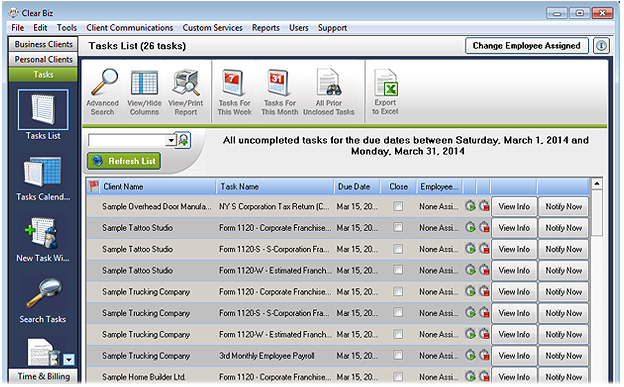624x387 pixels.
Task: Open Tasks Calendar in sidebar
Action: [43, 178]
